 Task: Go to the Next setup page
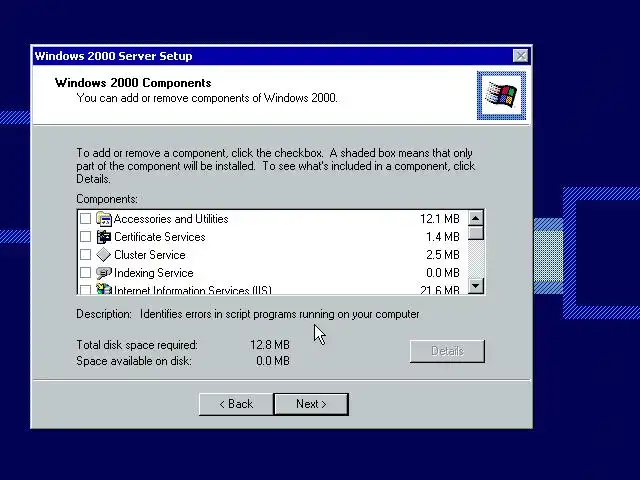click(311, 404)
